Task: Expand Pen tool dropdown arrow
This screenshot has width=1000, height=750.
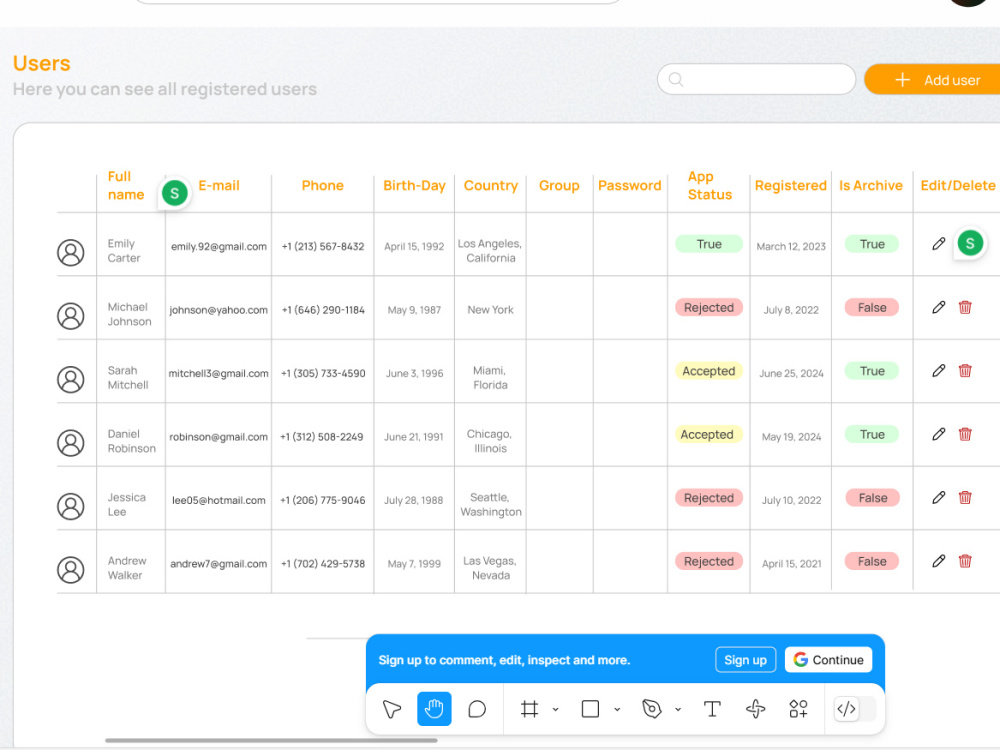Action: pyautogui.click(x=678, y=709)
